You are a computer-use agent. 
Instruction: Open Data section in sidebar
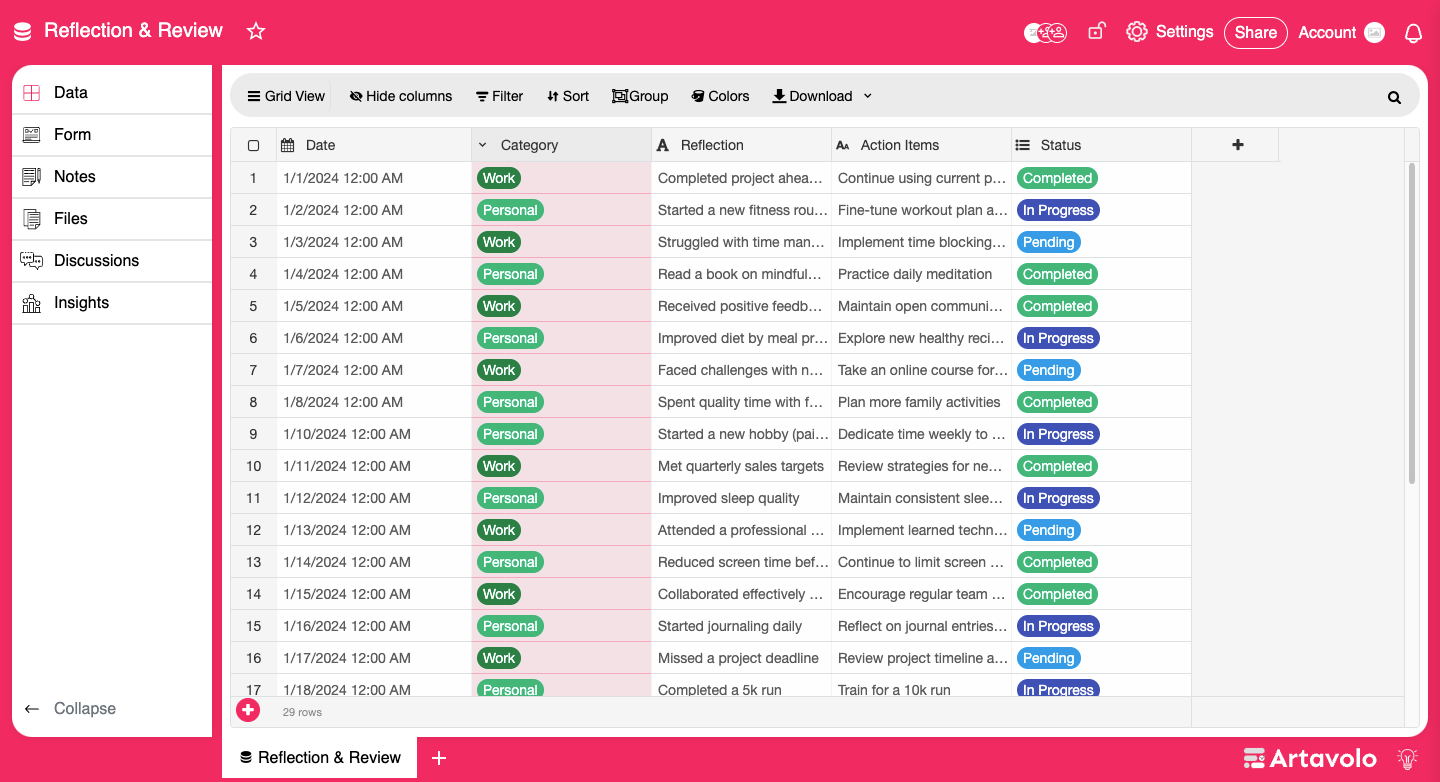(112, 92)
